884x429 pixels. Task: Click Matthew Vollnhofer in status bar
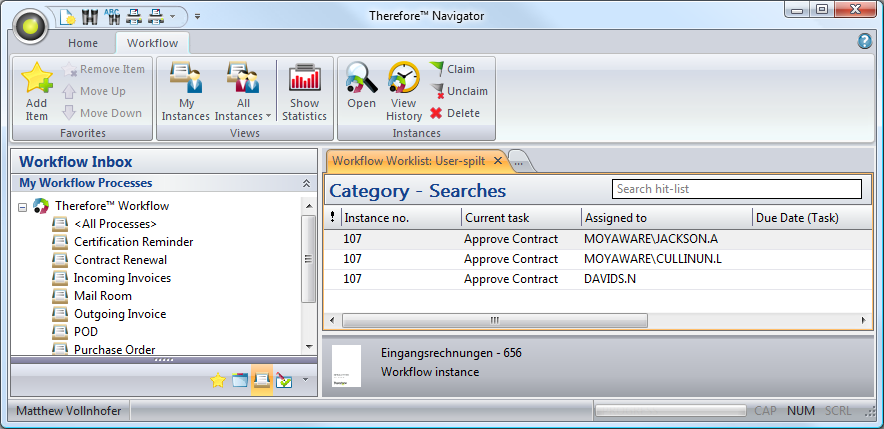(x=69, y=410)
